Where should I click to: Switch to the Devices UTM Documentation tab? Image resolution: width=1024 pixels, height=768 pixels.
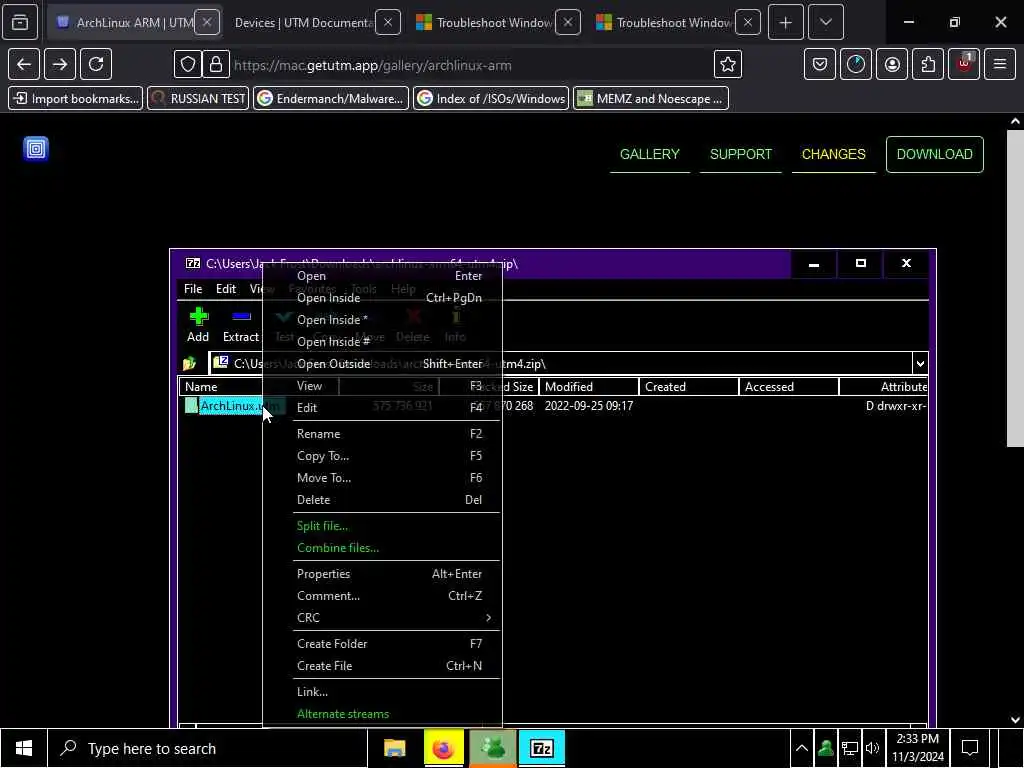[304, 22]
